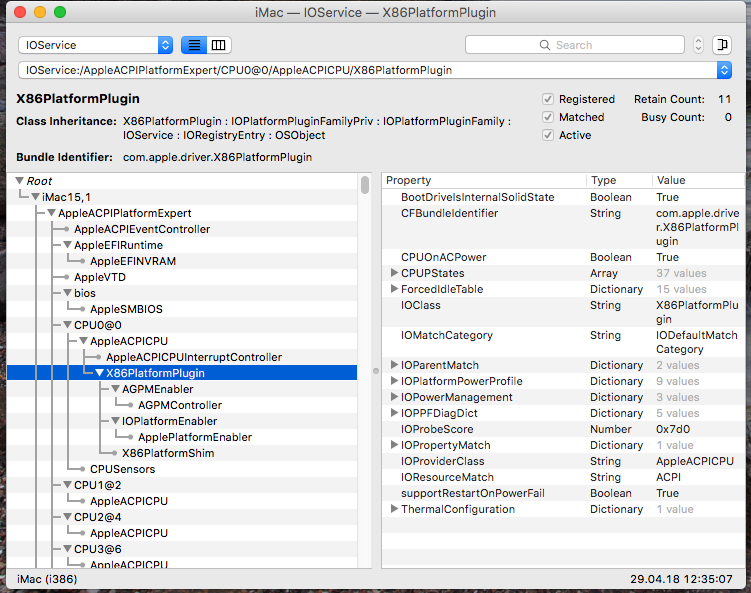Open the registry path combo box arrow
This screenshot has height=593, width=751.
(x=724, y=70)
